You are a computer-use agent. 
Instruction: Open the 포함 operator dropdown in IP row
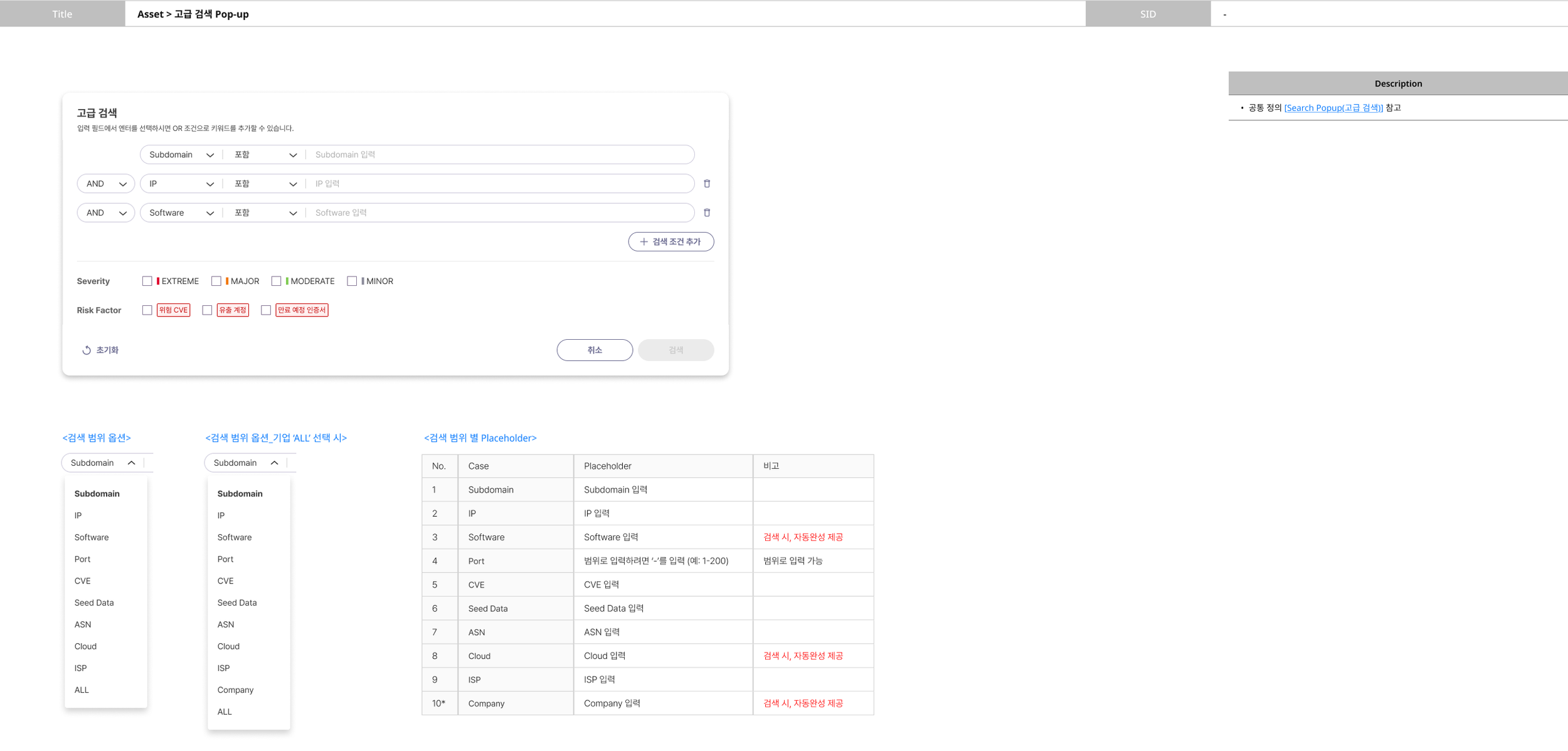[265, 184]
